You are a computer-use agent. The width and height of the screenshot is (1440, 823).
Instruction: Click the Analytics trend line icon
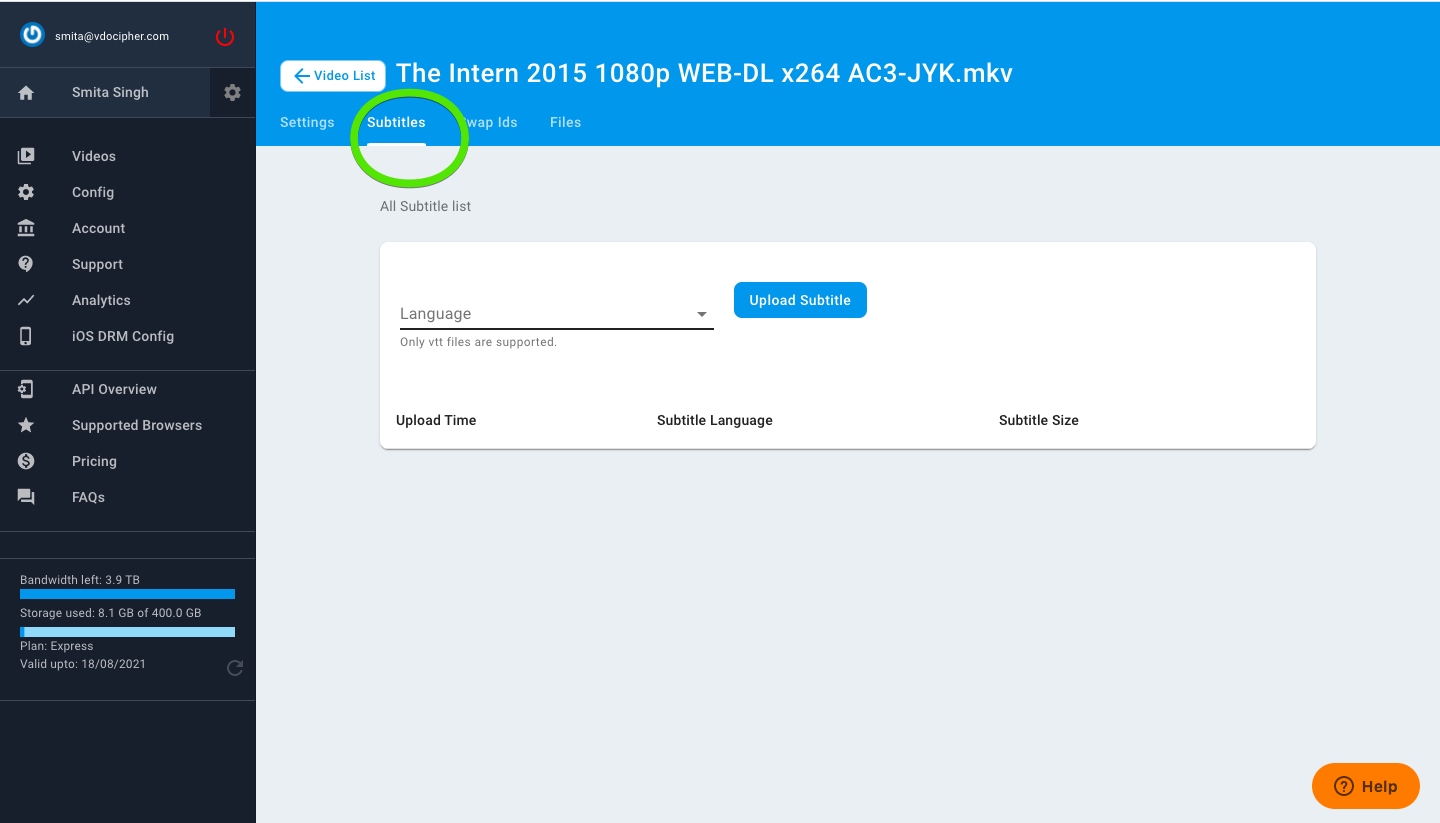click(x=26, y=300)
